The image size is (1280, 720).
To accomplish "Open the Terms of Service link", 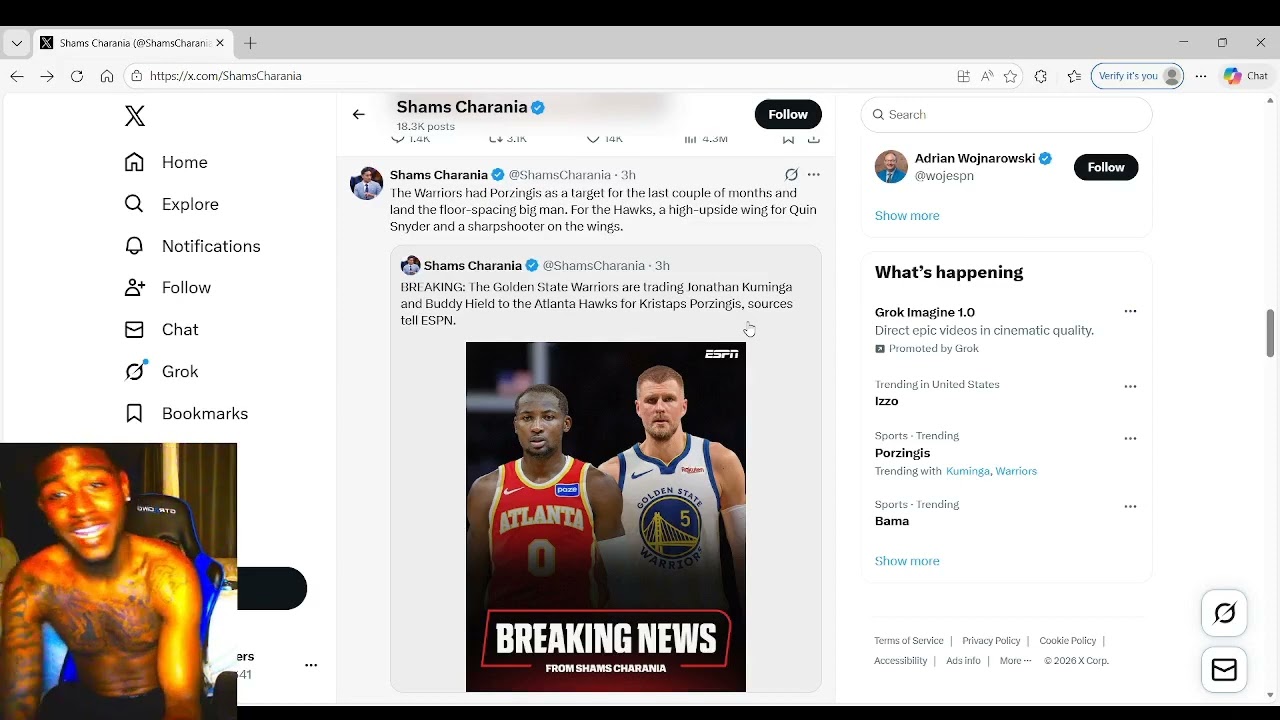I will pyautogui.click(x=909, y=641).
